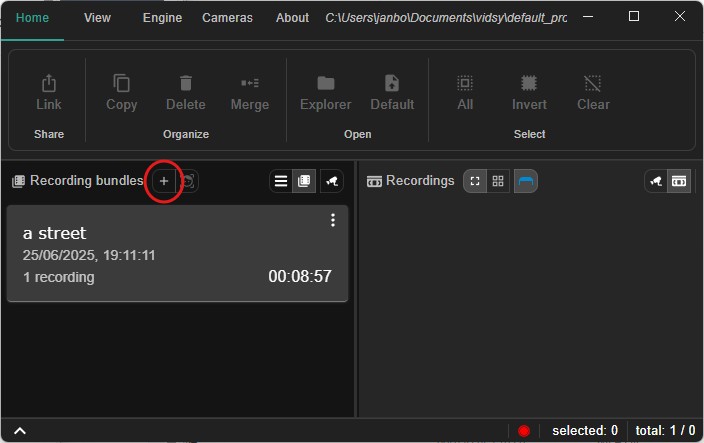Click the Recording bundles panel title
704x443 pixels.
[x=86, y=180]
